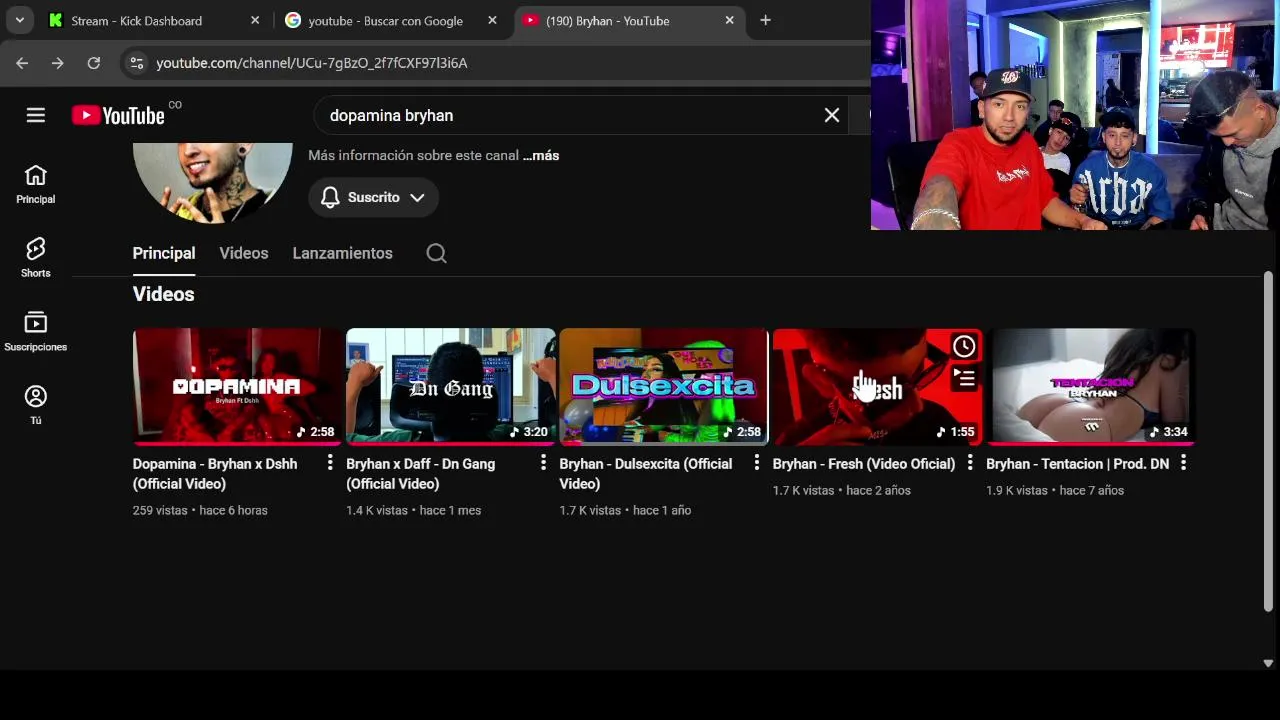This screenshot has height=720, width=1280.
Task: Open the browser tab search dropdown
Action: (19, 20)
